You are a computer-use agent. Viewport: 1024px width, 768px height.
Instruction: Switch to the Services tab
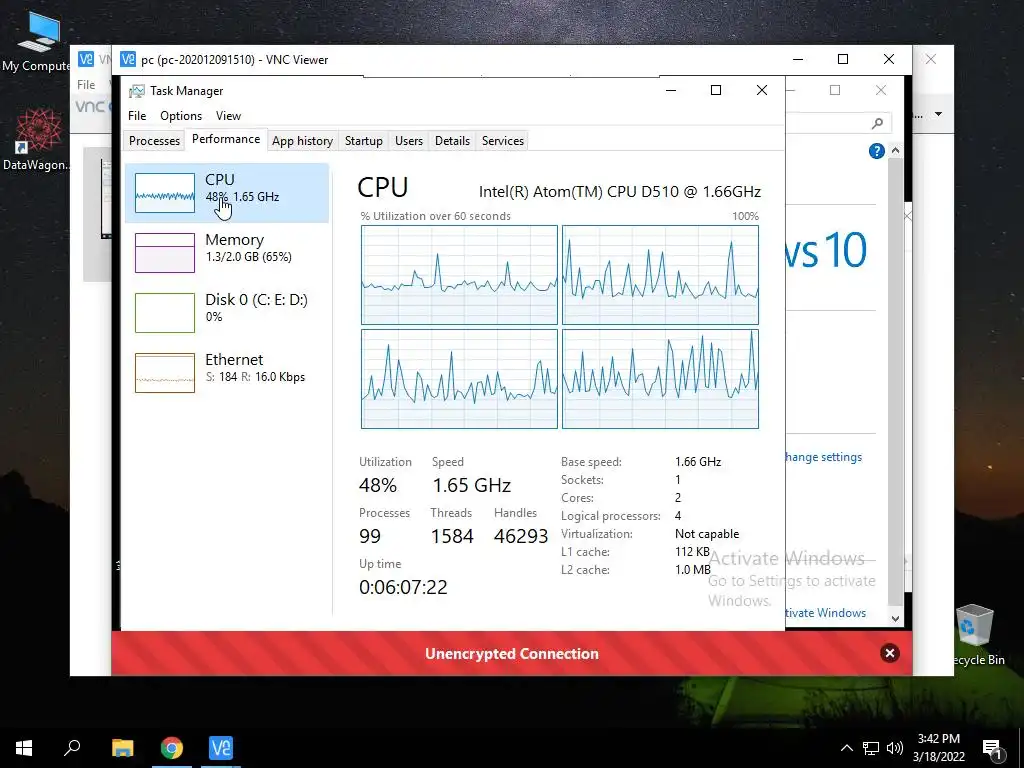pos(503,140)
